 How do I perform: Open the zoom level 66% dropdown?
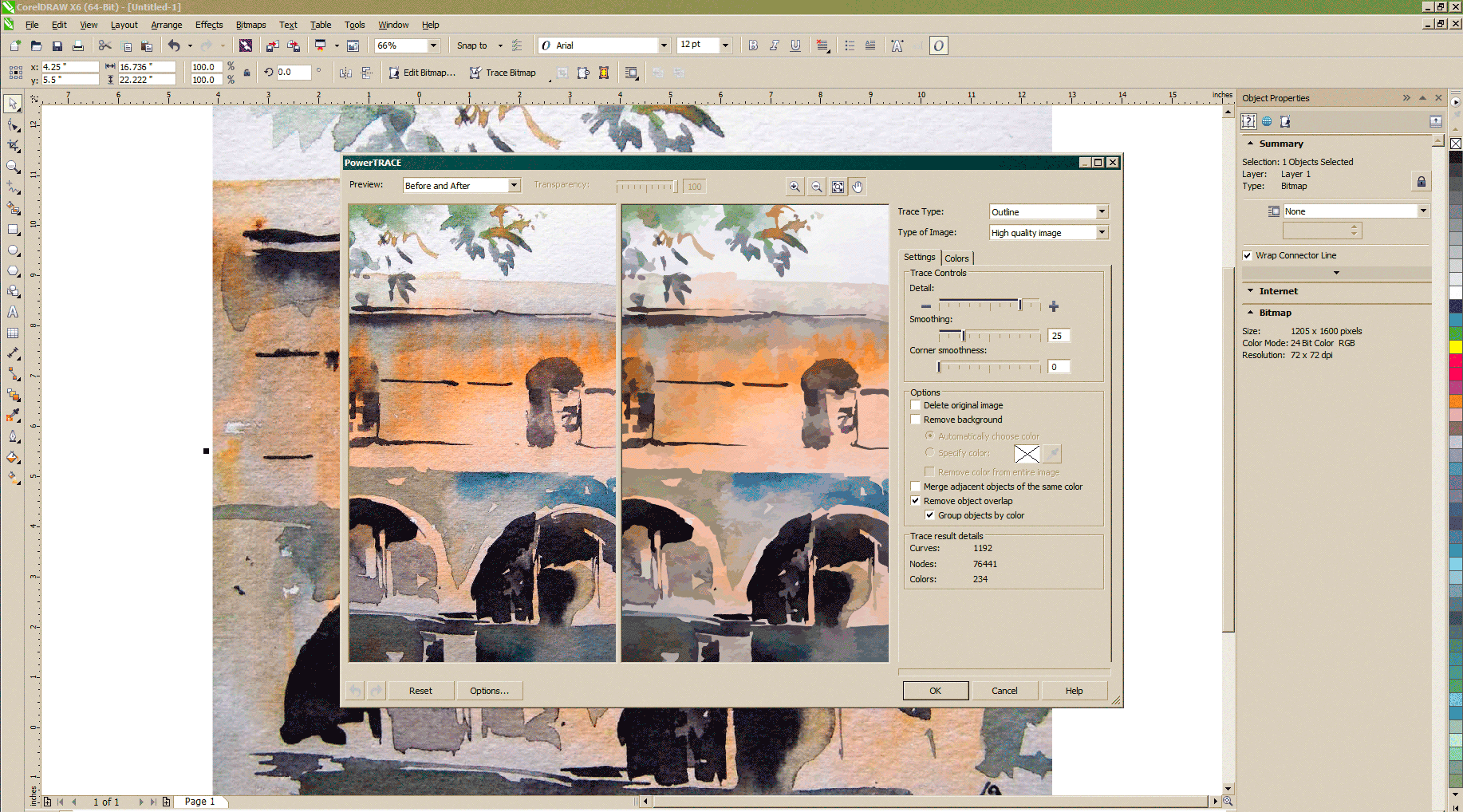(433, 45)
